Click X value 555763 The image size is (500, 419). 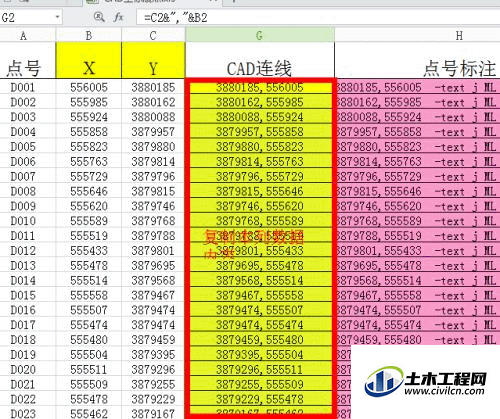coord(89,161)
